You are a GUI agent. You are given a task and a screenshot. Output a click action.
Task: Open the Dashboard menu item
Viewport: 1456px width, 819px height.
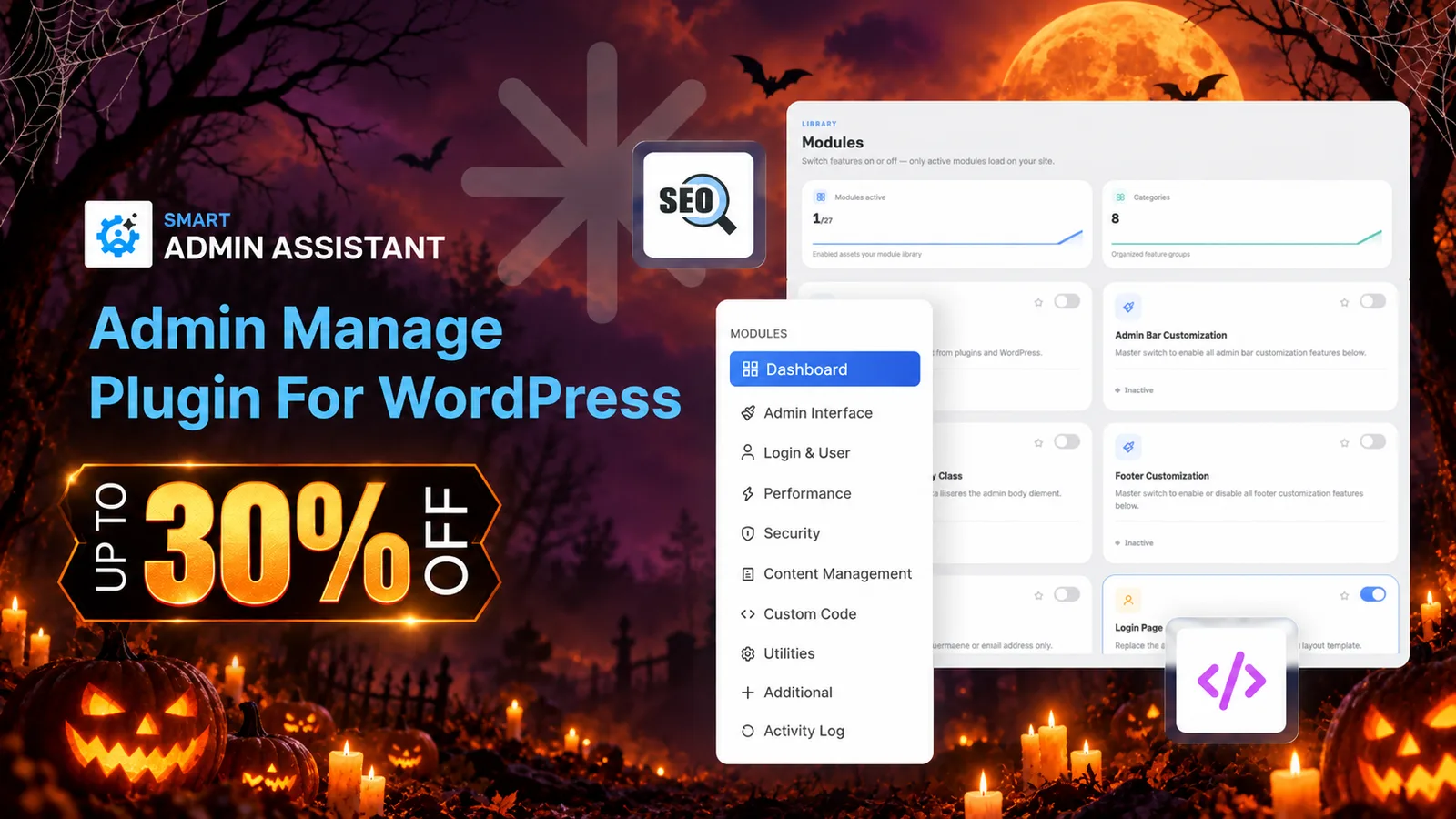(x=824, y=369)
